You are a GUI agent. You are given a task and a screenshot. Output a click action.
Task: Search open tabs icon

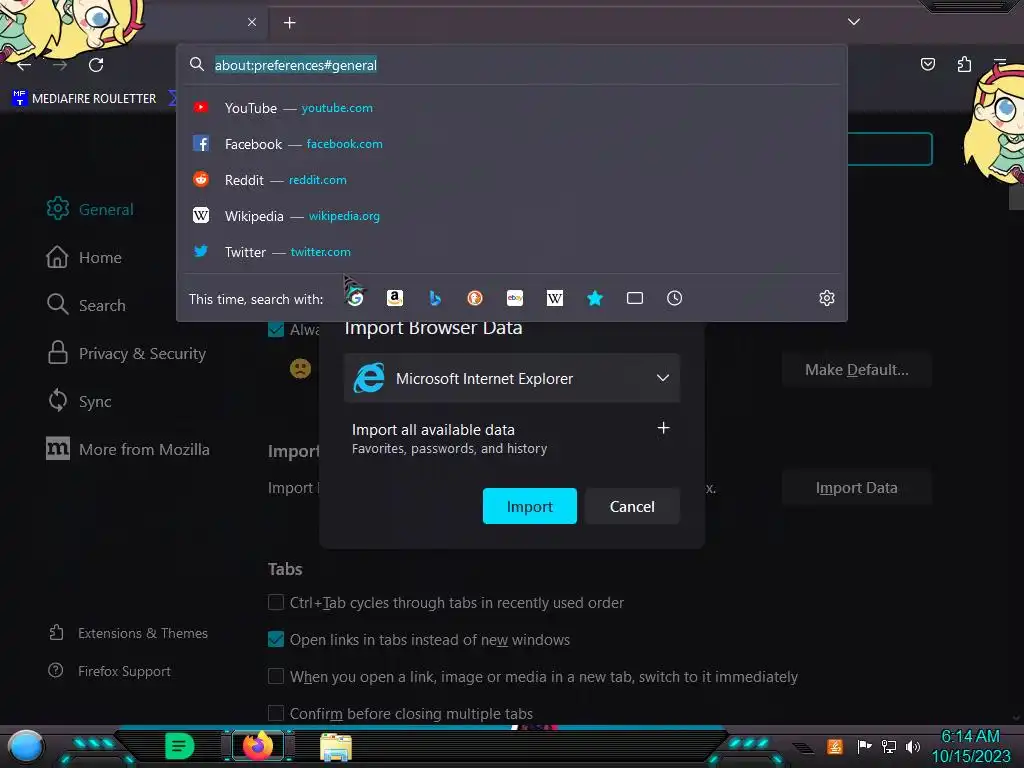635,298
